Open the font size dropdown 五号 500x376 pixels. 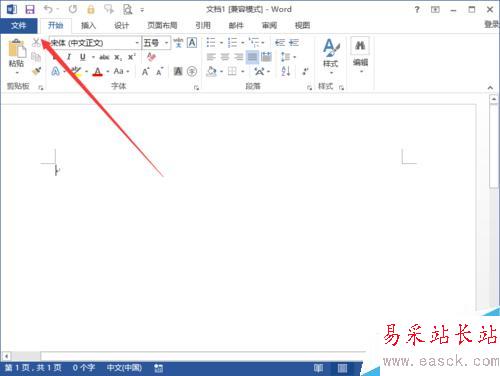[166, 43]
